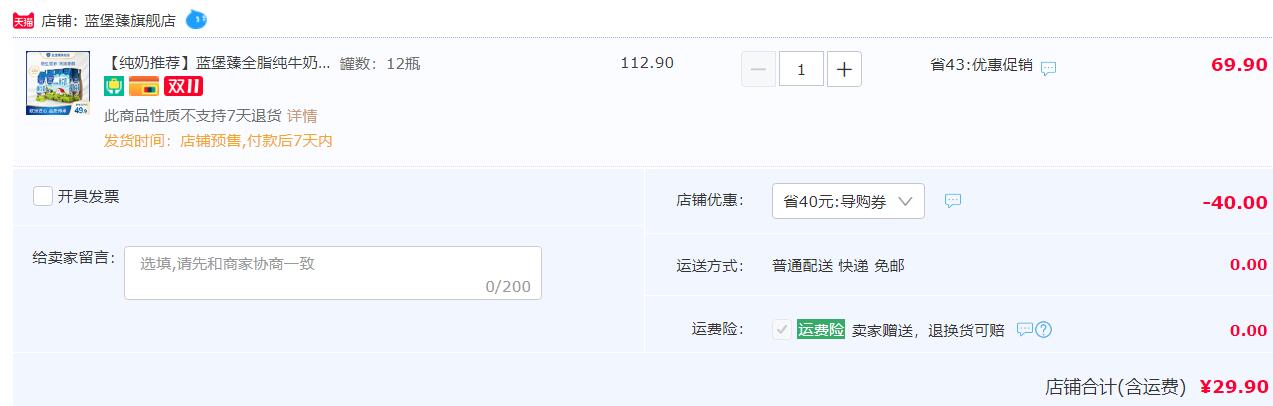Click the orange credit card payment icon
1273x406 pixels.
[x=144, y=86]
